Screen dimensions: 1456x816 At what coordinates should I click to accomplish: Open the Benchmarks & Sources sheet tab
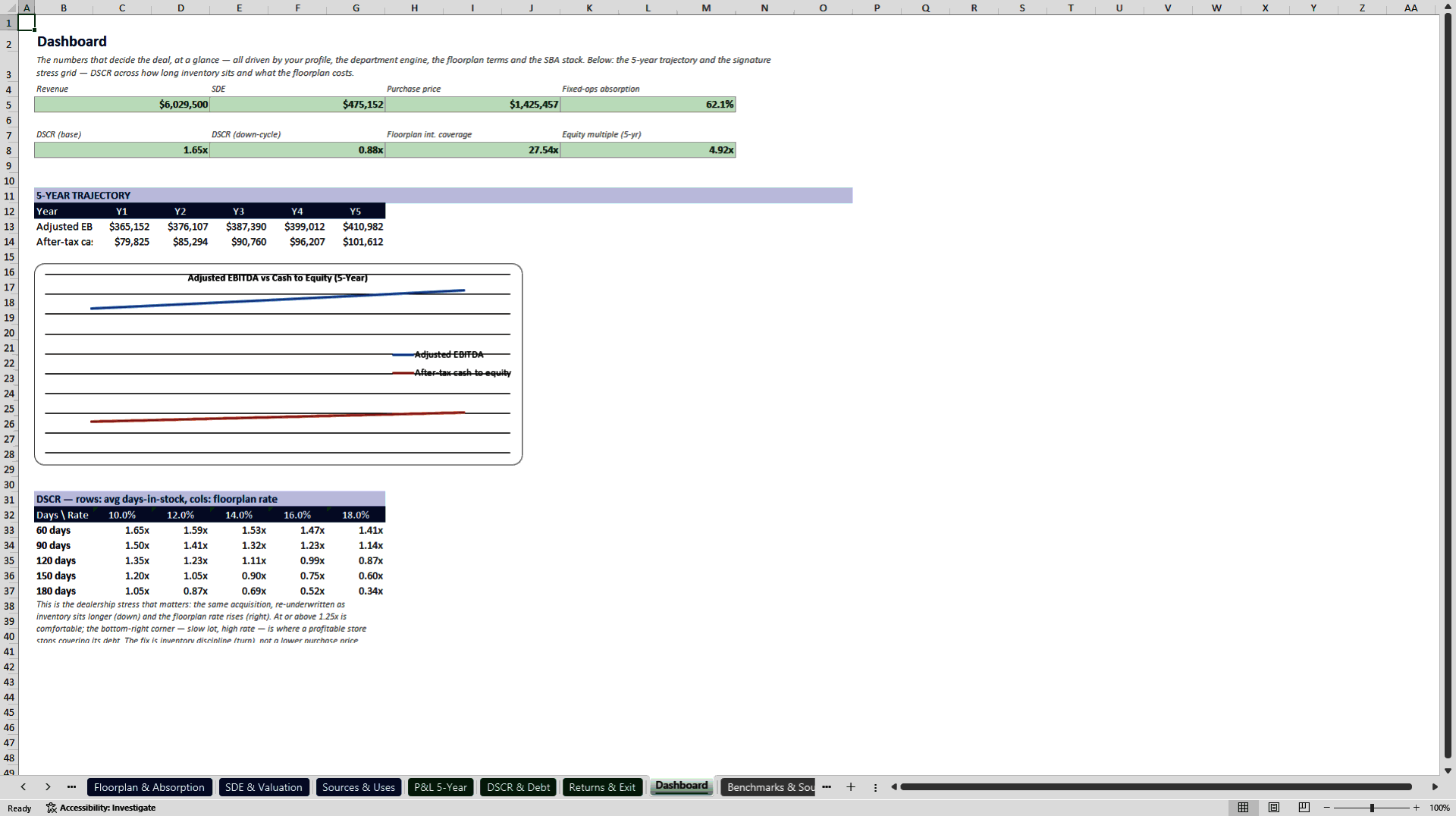tap(769, 787)
